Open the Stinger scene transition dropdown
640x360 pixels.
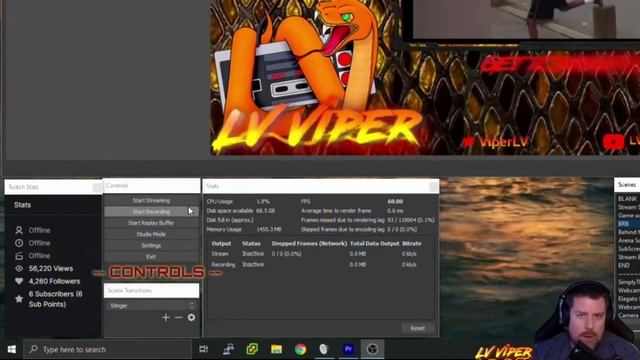coord(151,305)
